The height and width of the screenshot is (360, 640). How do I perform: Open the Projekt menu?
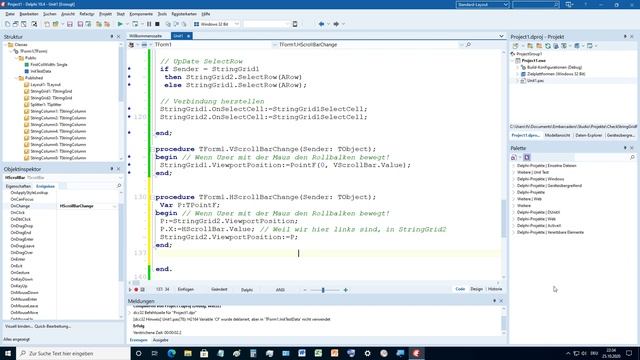point(105,14)
